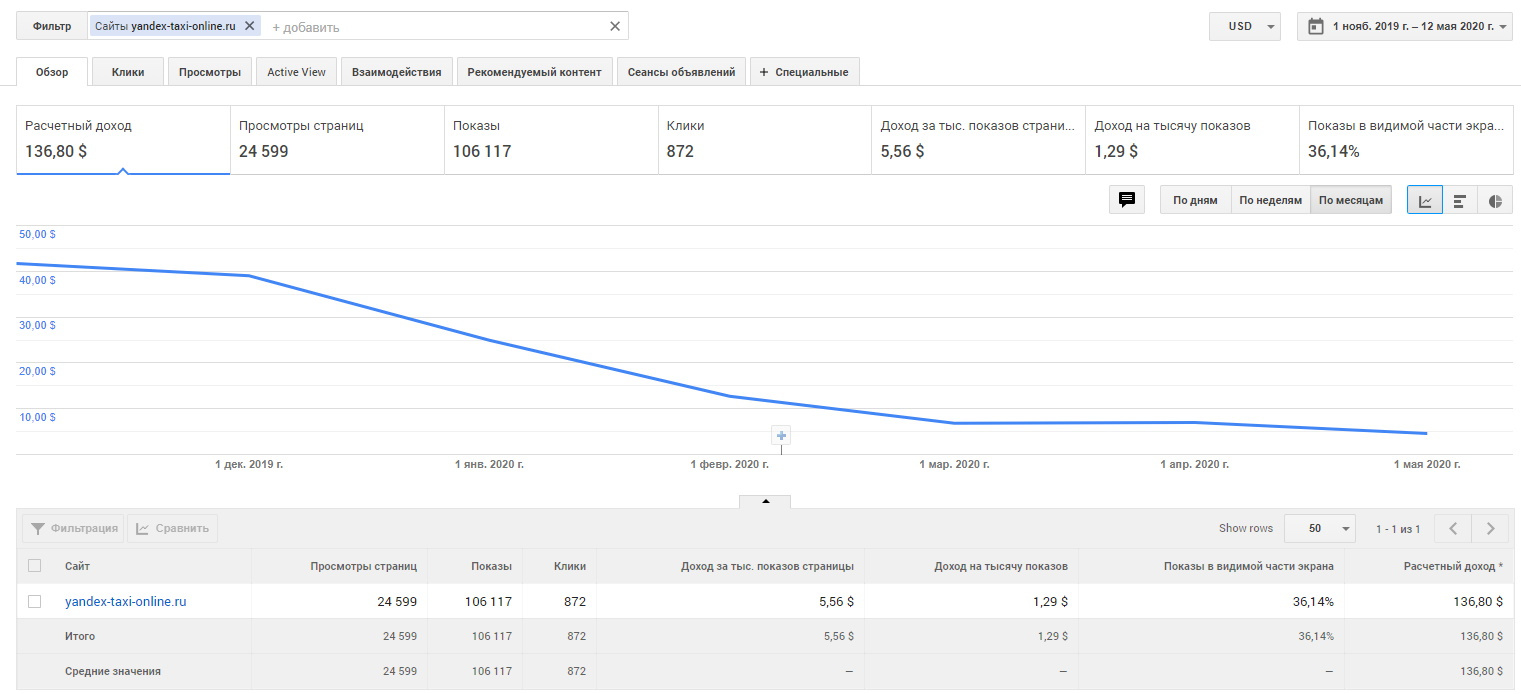Remove the yandex-taxi-online.ru site filter chip

coord(249,26)
